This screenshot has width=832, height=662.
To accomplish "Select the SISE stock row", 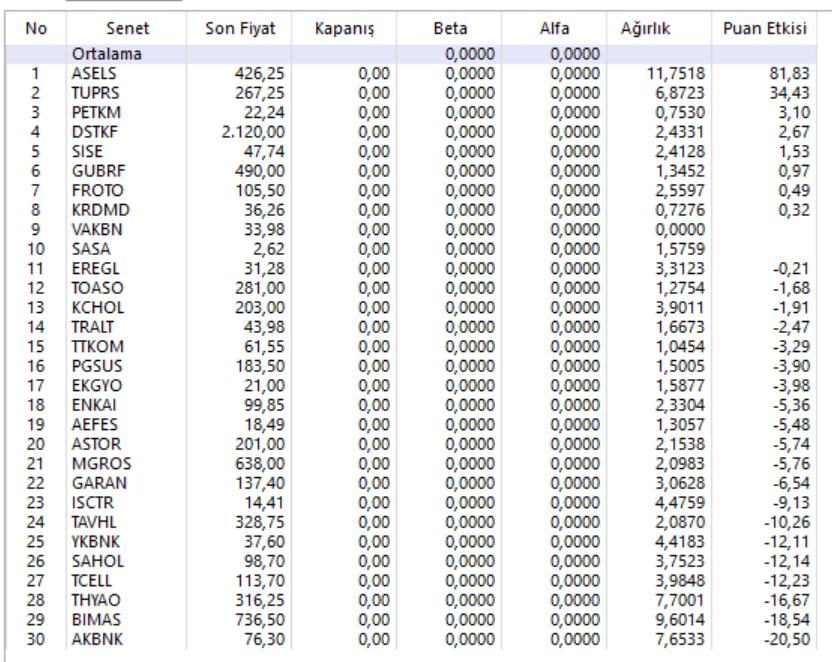I will 411,151.
